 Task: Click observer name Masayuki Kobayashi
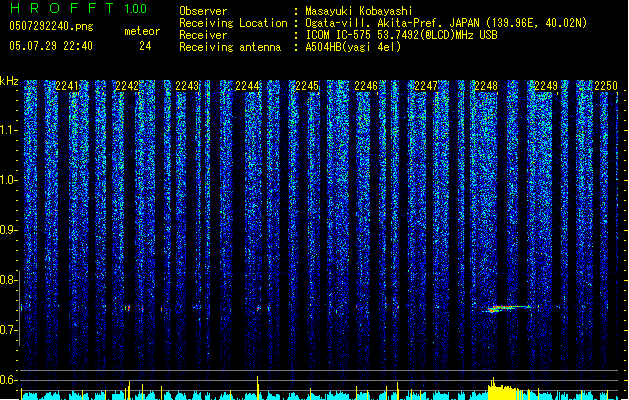point(359,11)
